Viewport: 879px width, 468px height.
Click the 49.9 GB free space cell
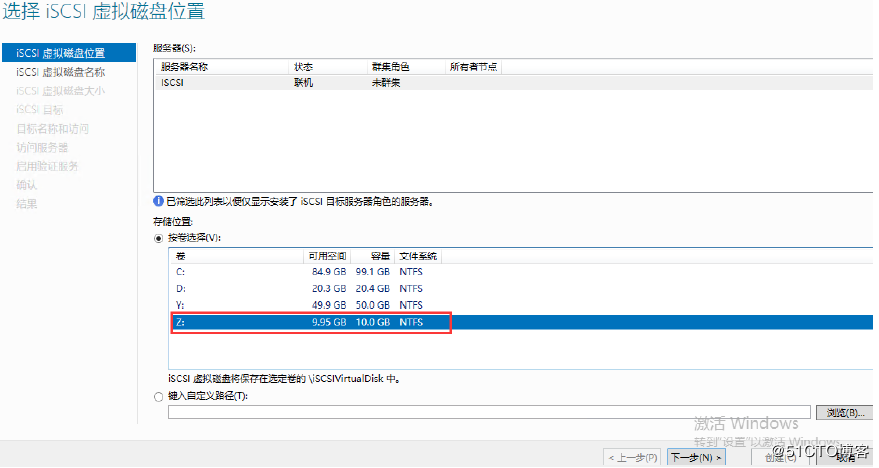[329, 305]
